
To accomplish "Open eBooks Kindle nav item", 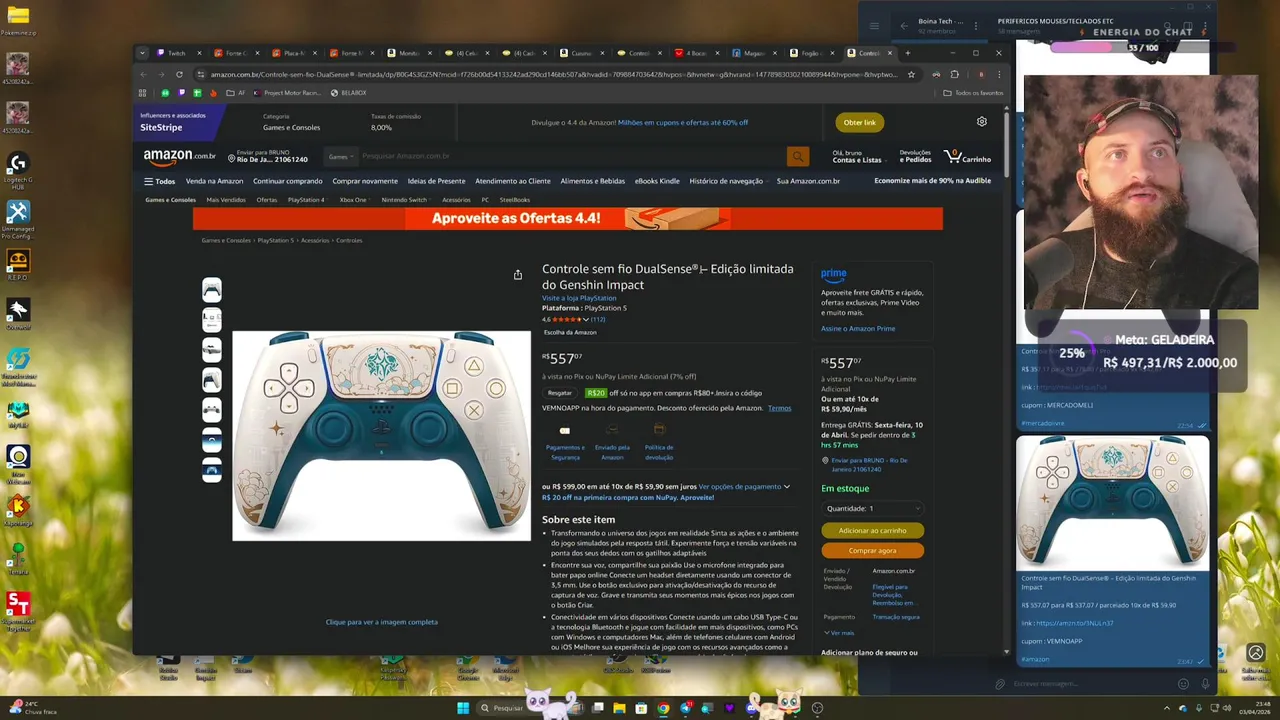I will coord(657,181).
